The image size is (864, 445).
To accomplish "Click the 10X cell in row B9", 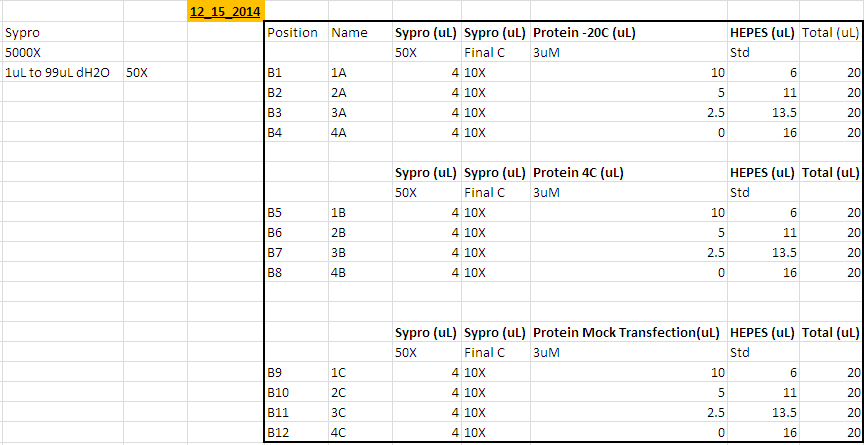I will point(476,372).
